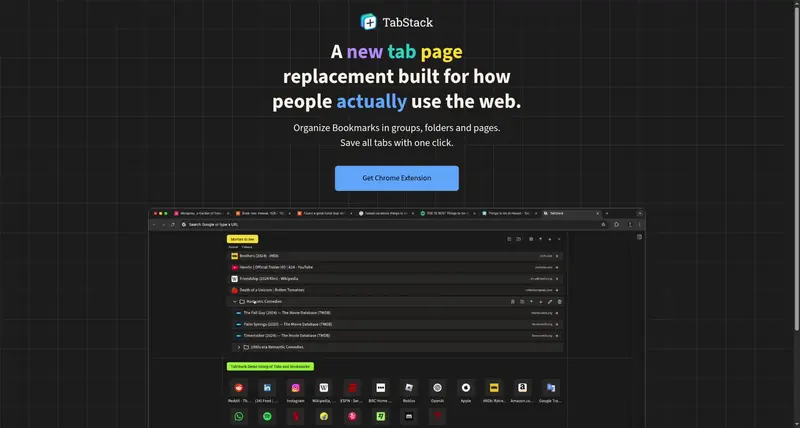Open the Wikipedia bookmark tile

(x=324, y=388)
